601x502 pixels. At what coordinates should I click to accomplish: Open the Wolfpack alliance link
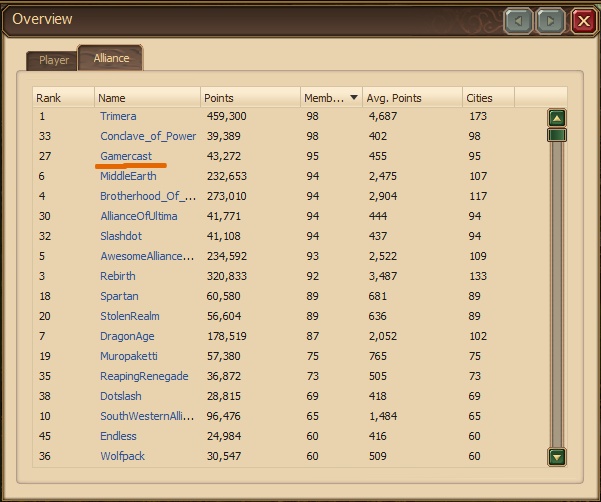coord(122,456)
